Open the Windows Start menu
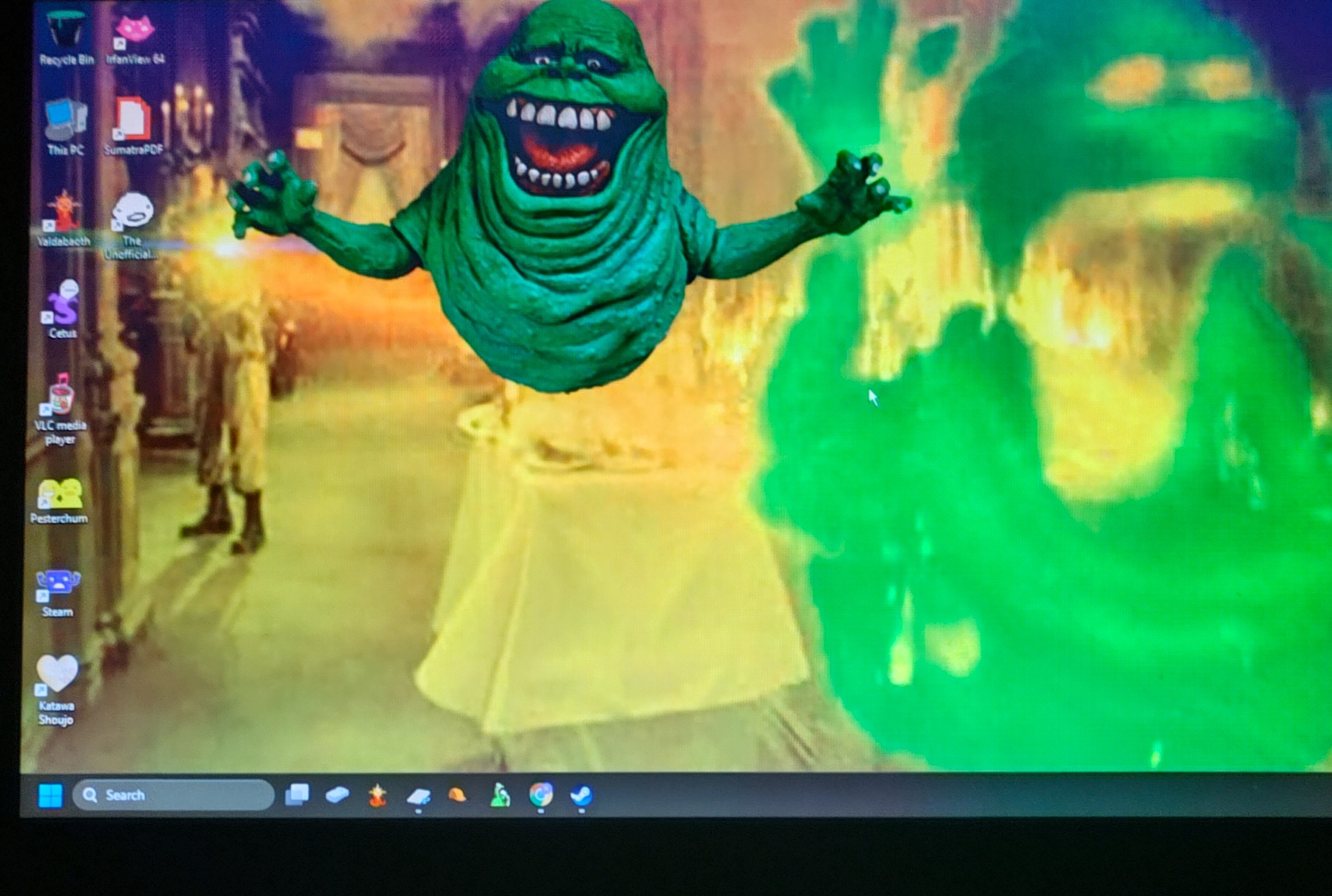The image size is (1332, 896). point(50,795)
